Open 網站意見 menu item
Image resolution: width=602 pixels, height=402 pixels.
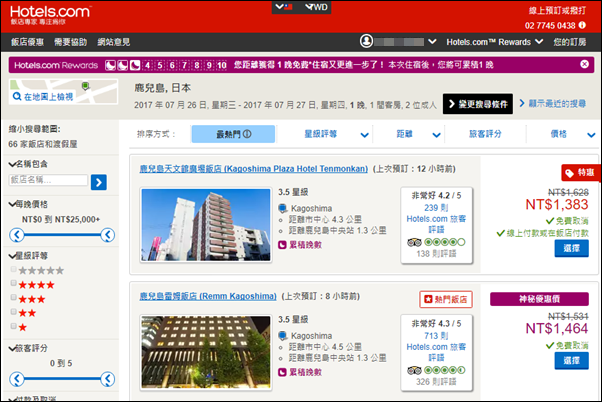114,42
